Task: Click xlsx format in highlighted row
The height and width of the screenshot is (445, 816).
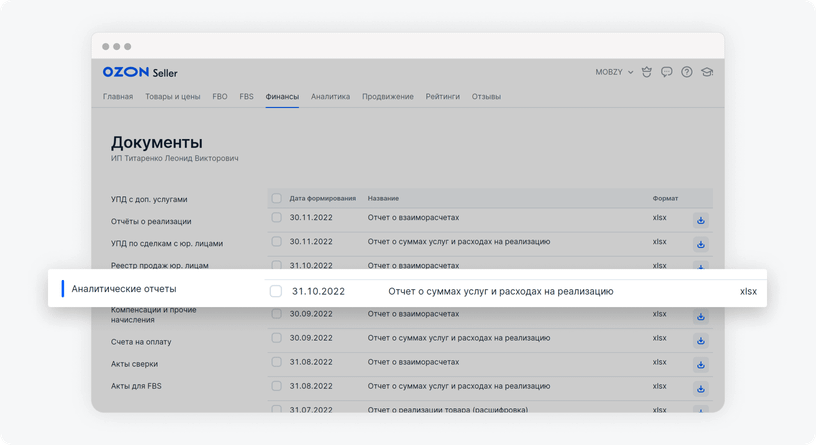Action: coord(748,291)
